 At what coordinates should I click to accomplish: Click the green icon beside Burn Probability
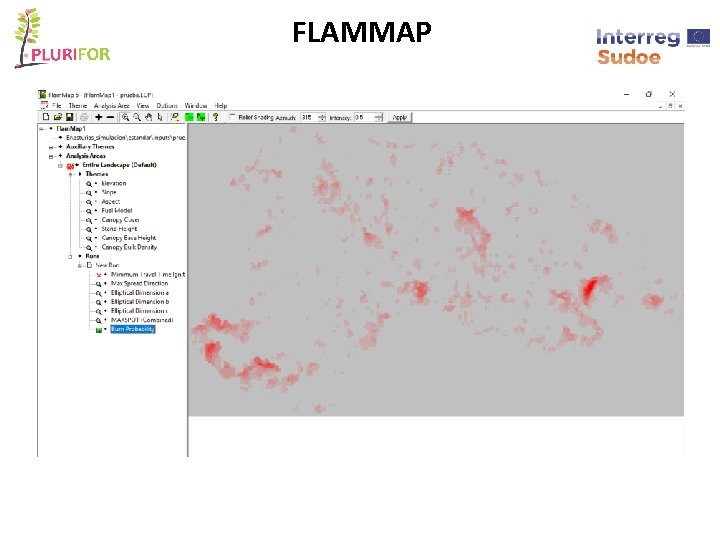click(x=99, y=330)
